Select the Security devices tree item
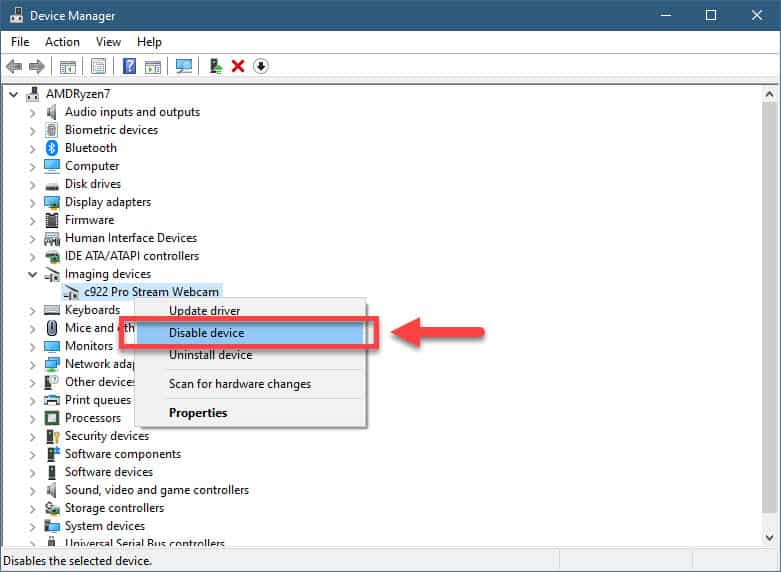The height and width of the screenshot is (572, 781). pos(107,436)
